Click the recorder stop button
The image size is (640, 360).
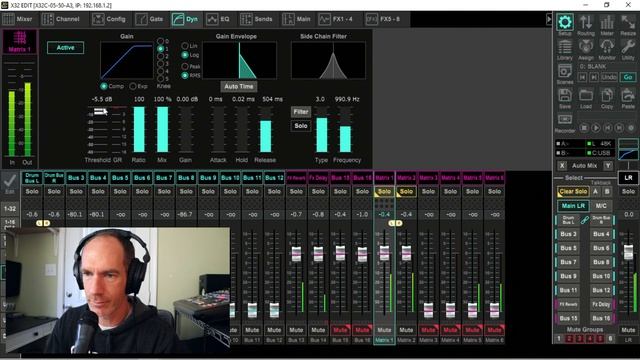[584, 128]
